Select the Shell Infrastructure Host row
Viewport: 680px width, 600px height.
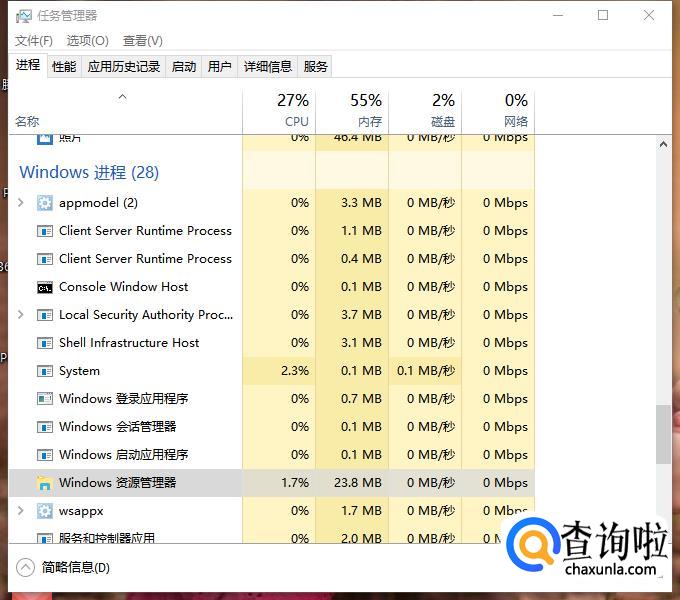(x=272, y=343)
